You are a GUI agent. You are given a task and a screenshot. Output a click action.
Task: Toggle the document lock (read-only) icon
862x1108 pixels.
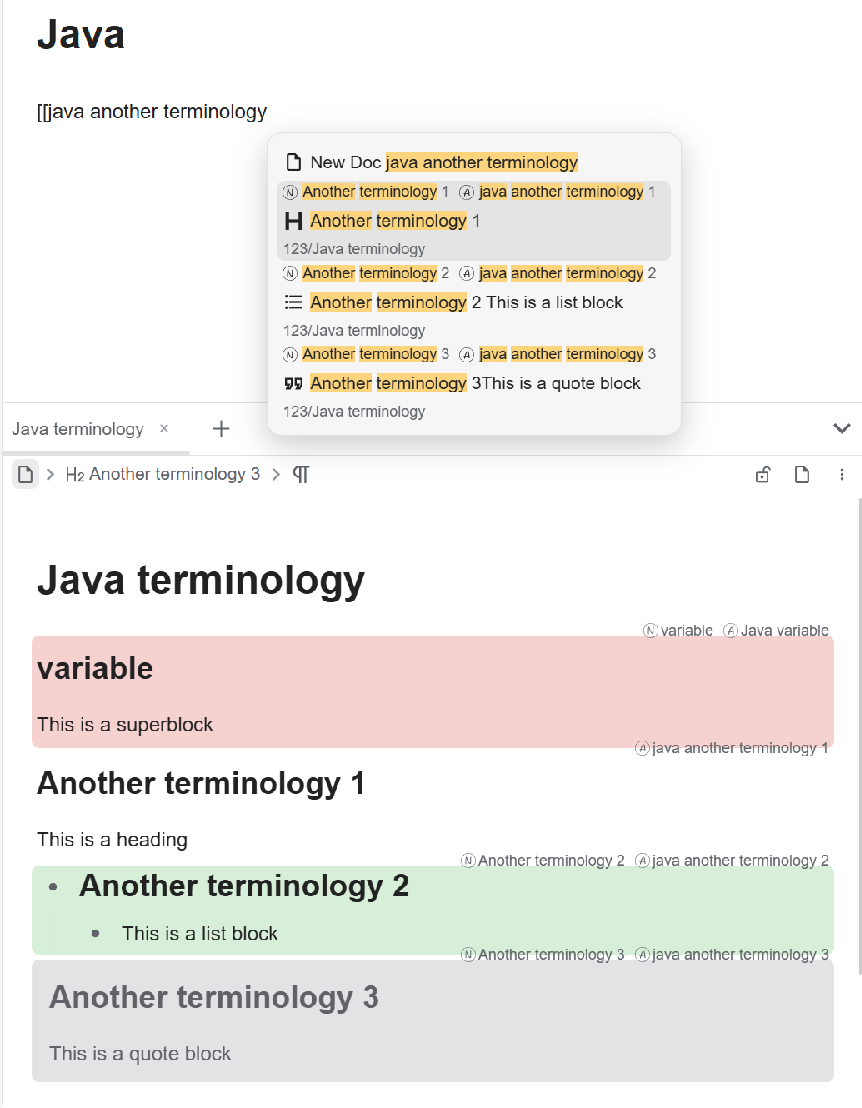763,475
